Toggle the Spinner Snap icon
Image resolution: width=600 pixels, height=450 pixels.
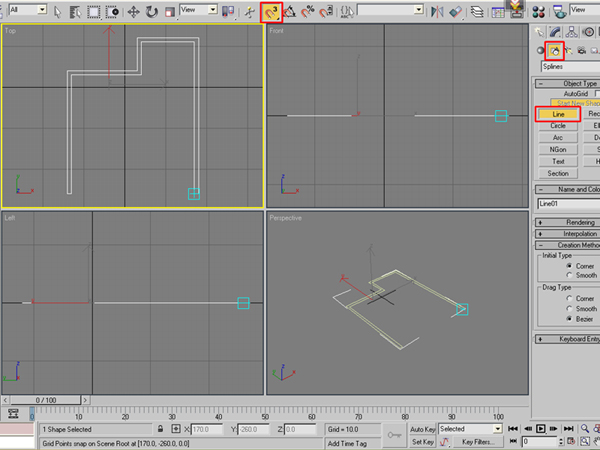(326, 12)
